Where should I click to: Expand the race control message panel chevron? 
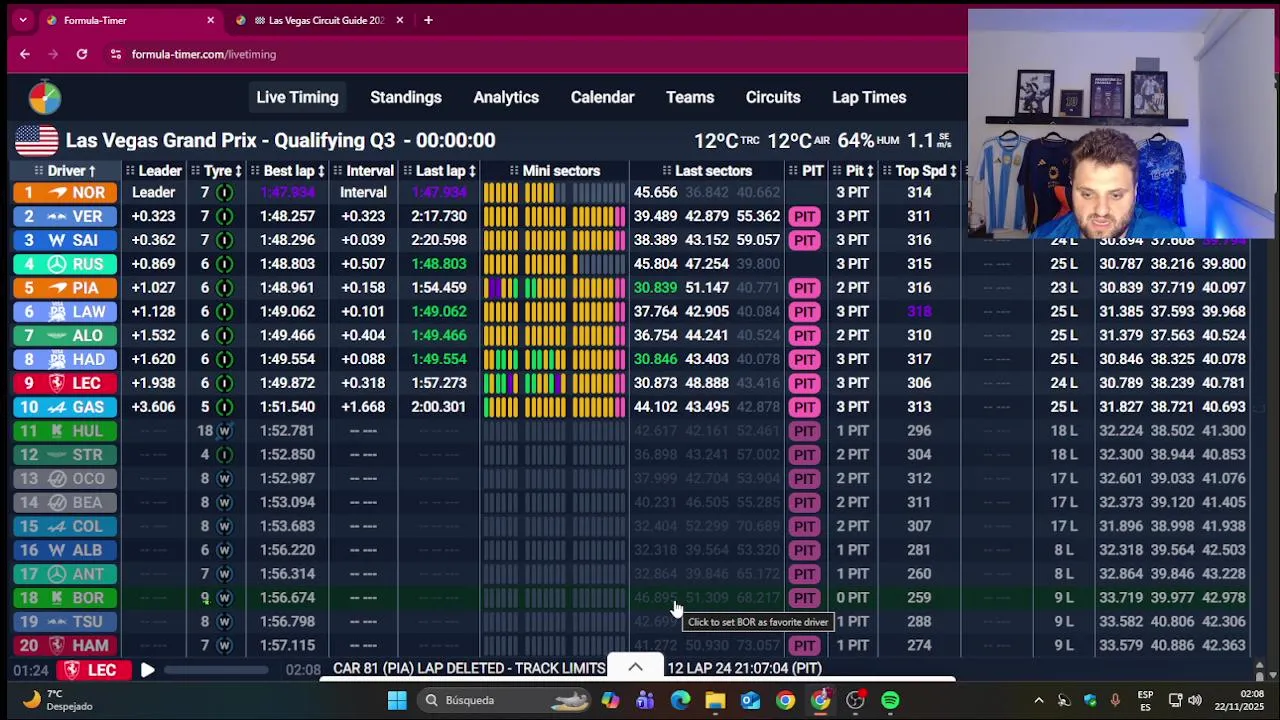[x=635, y=667]
